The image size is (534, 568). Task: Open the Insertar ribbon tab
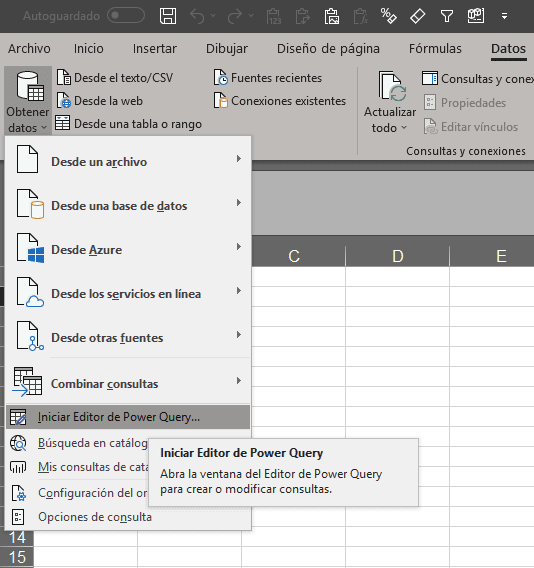(155, 49)
